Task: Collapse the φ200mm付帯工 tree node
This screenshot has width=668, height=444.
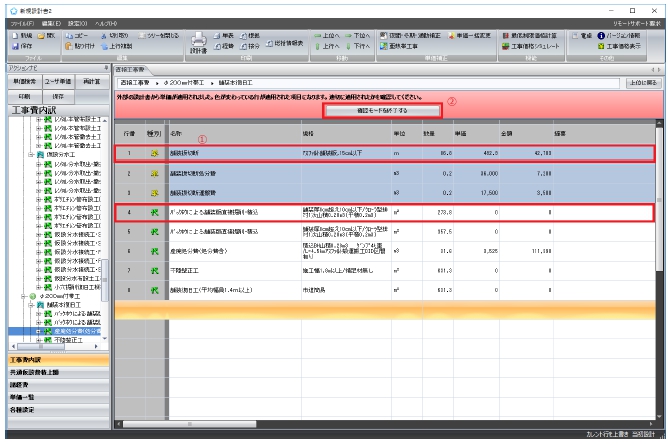Action: point(21,297)
